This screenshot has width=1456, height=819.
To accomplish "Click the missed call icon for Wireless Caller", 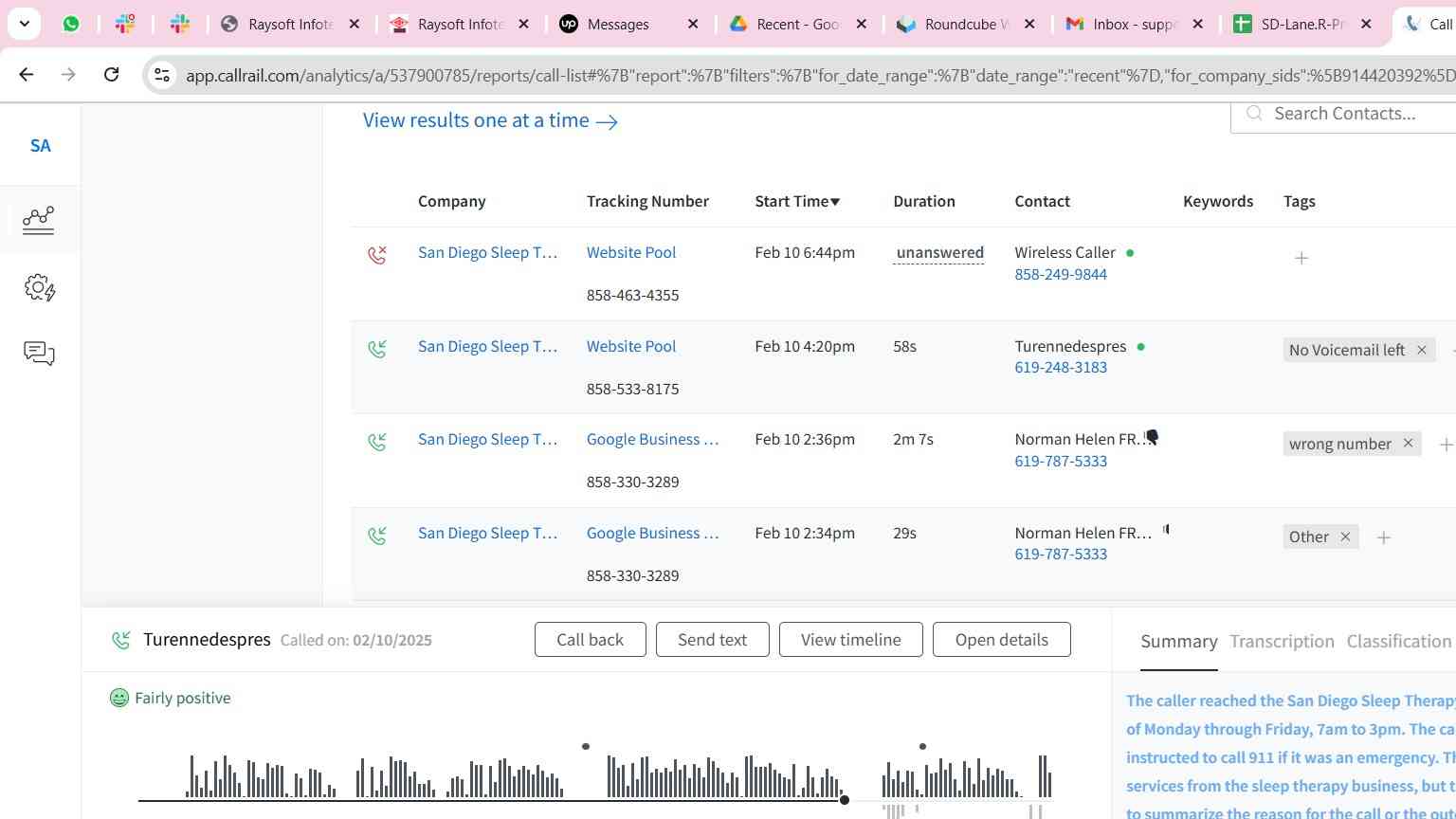I will pyautogui.click(x=377, y=254).
